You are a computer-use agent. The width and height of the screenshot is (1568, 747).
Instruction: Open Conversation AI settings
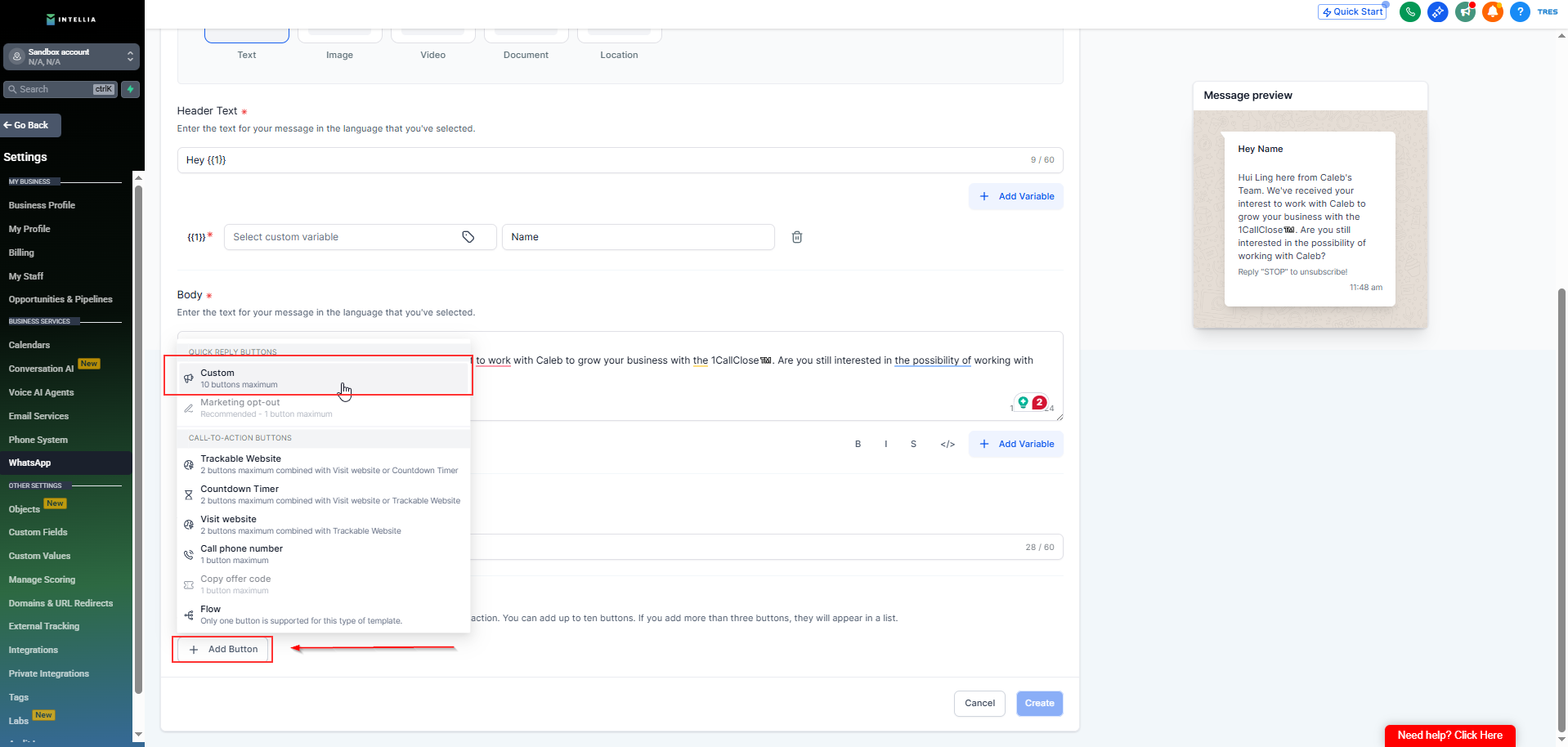(x=41, y=369)
